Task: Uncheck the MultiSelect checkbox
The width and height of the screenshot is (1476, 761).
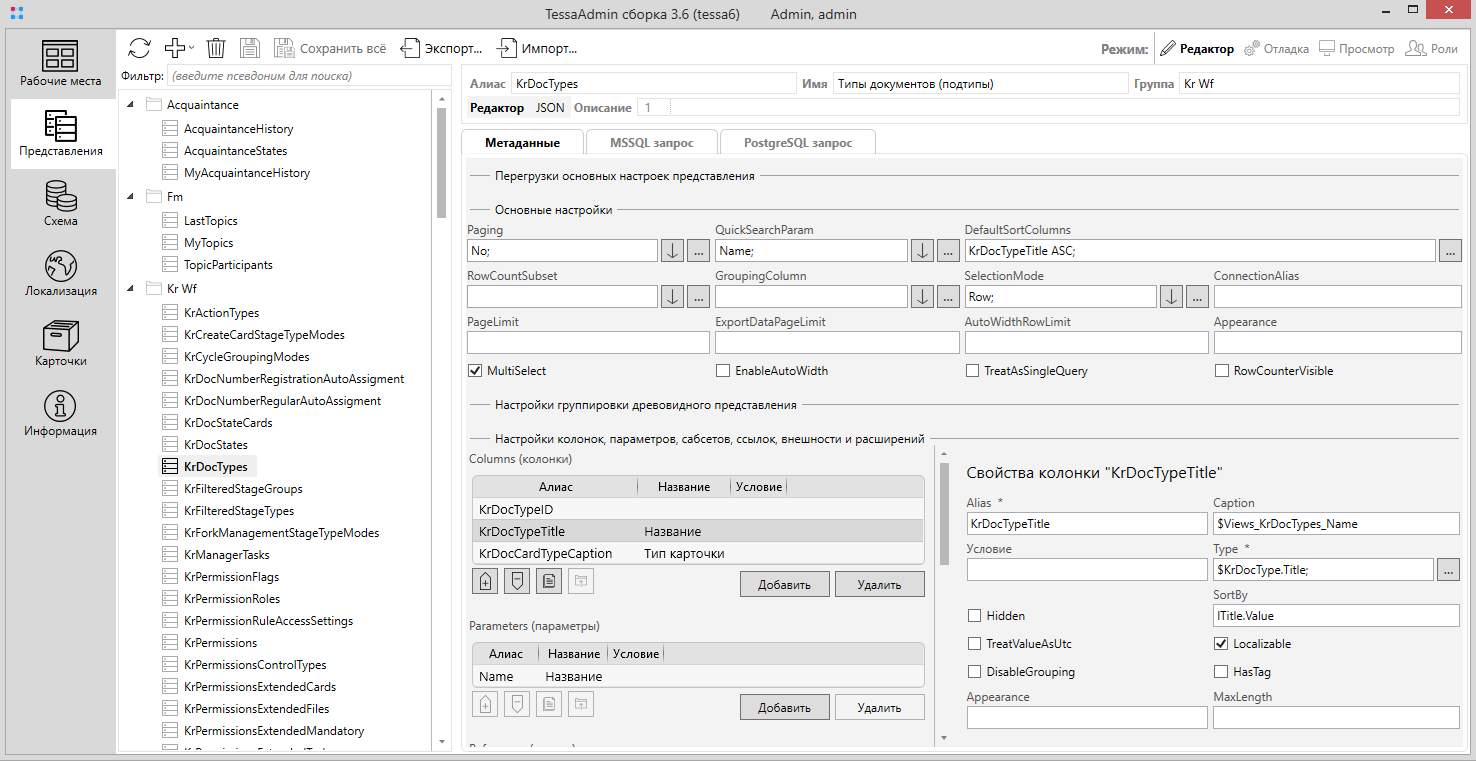Action: (475, 371)
